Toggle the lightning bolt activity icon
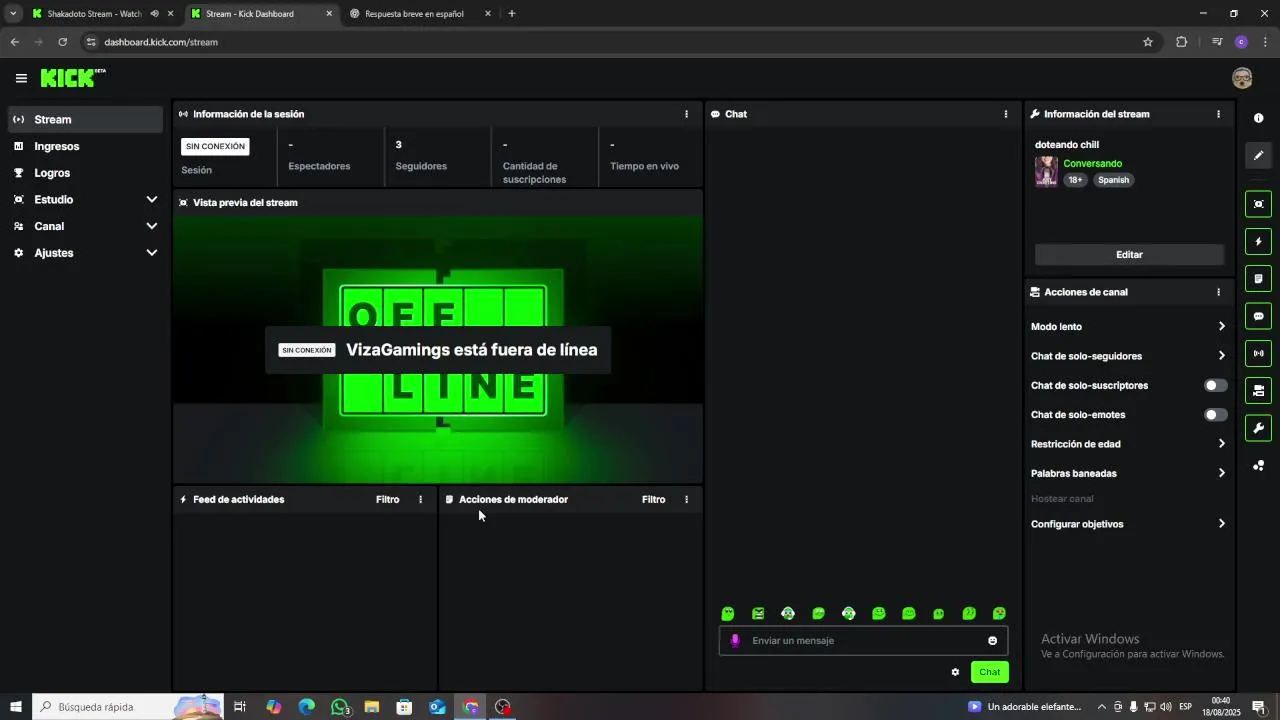 click(x=1258, y=241)
